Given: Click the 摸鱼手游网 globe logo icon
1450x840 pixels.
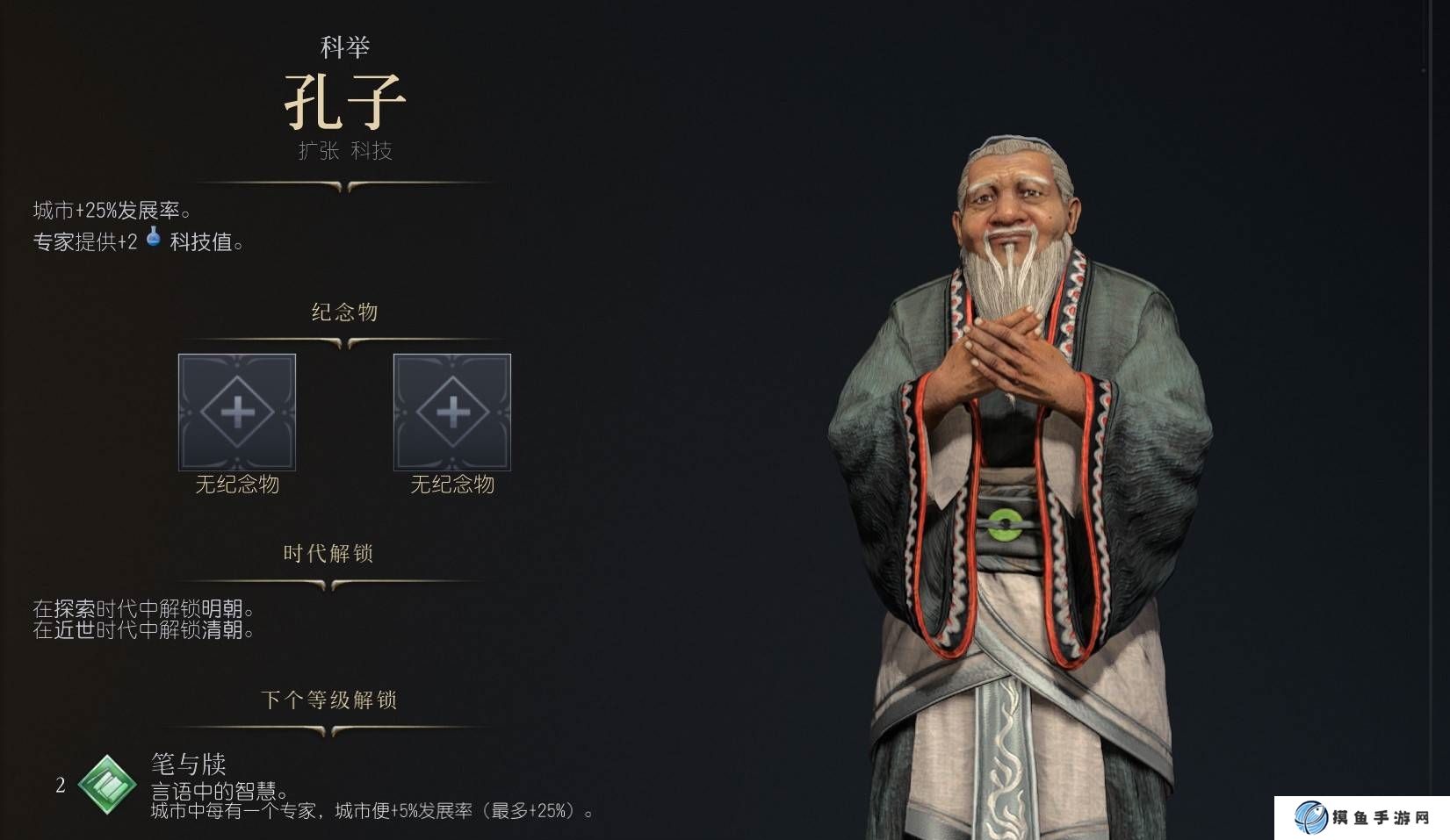Looking at the screenshot, I should coord(1311,817).
